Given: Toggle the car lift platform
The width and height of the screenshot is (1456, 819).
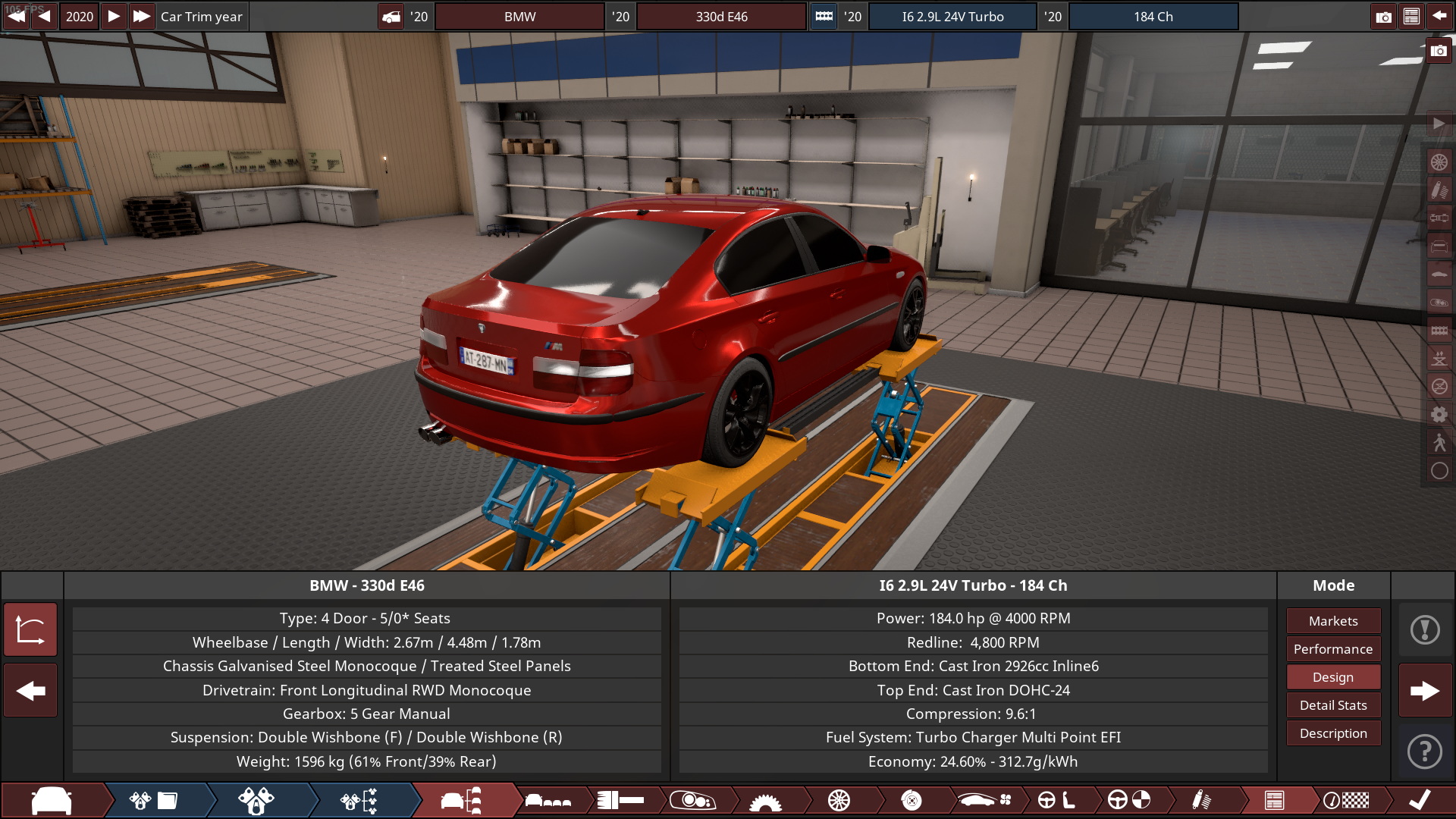Looking at the screenshot, I should (1439, 358).
